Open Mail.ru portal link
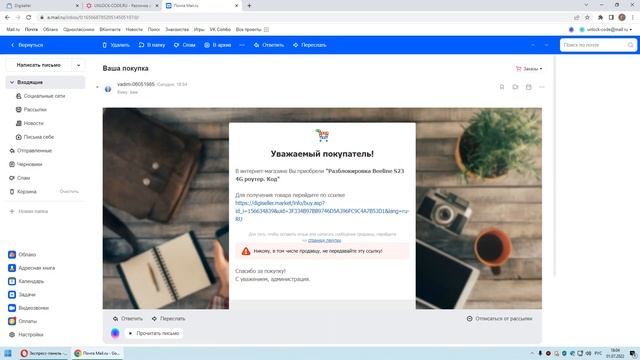This screenshot has width=640, height=360. [13, 29]
